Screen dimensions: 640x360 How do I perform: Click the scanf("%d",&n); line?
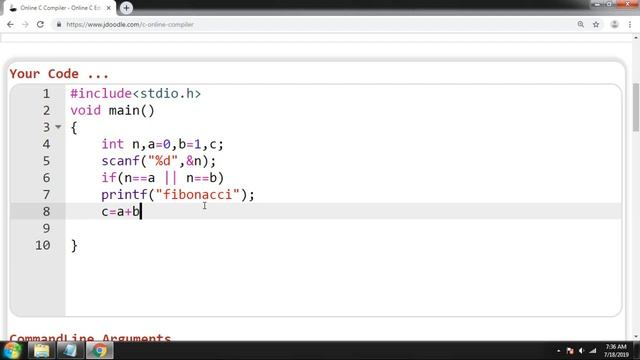pos(158,161)
